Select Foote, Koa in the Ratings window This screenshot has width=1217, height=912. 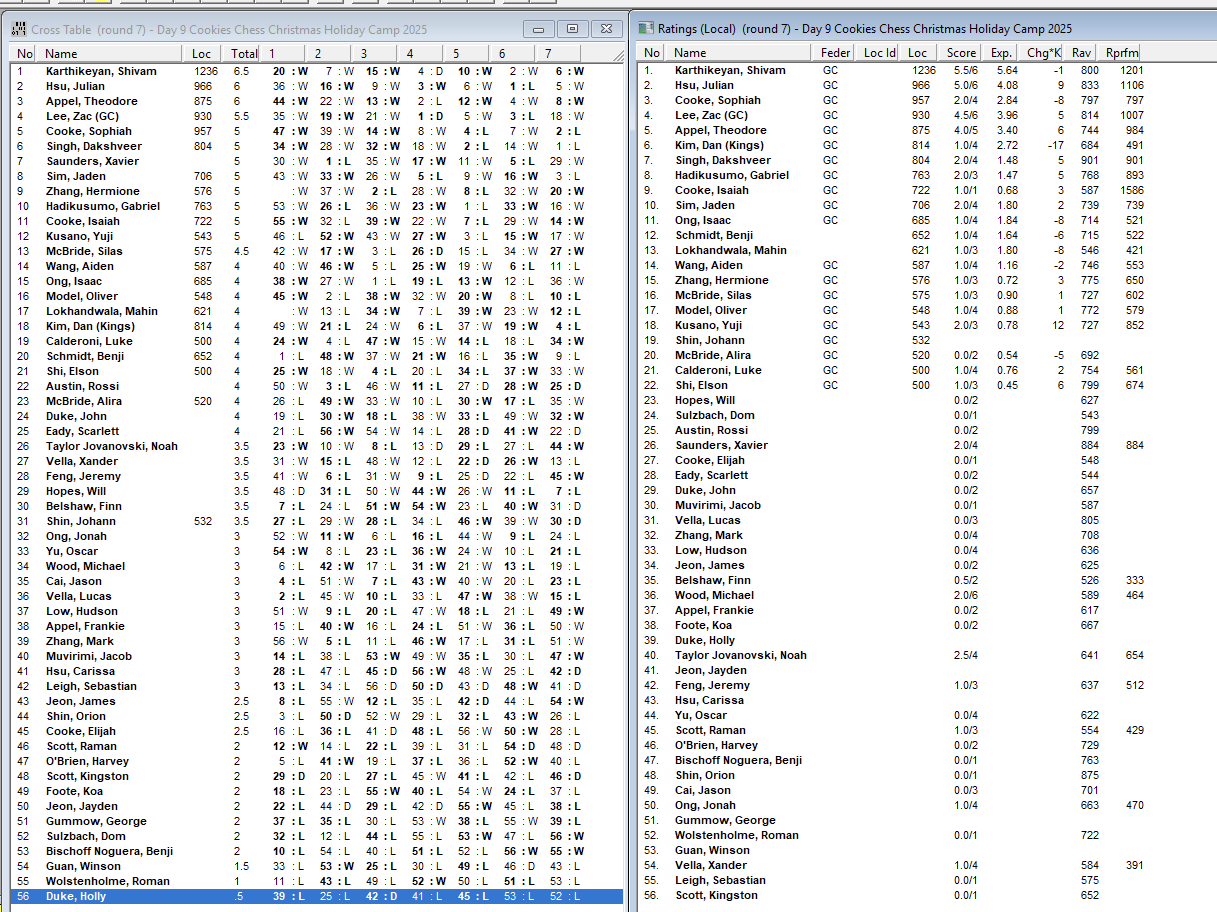(x=704, y=625)
